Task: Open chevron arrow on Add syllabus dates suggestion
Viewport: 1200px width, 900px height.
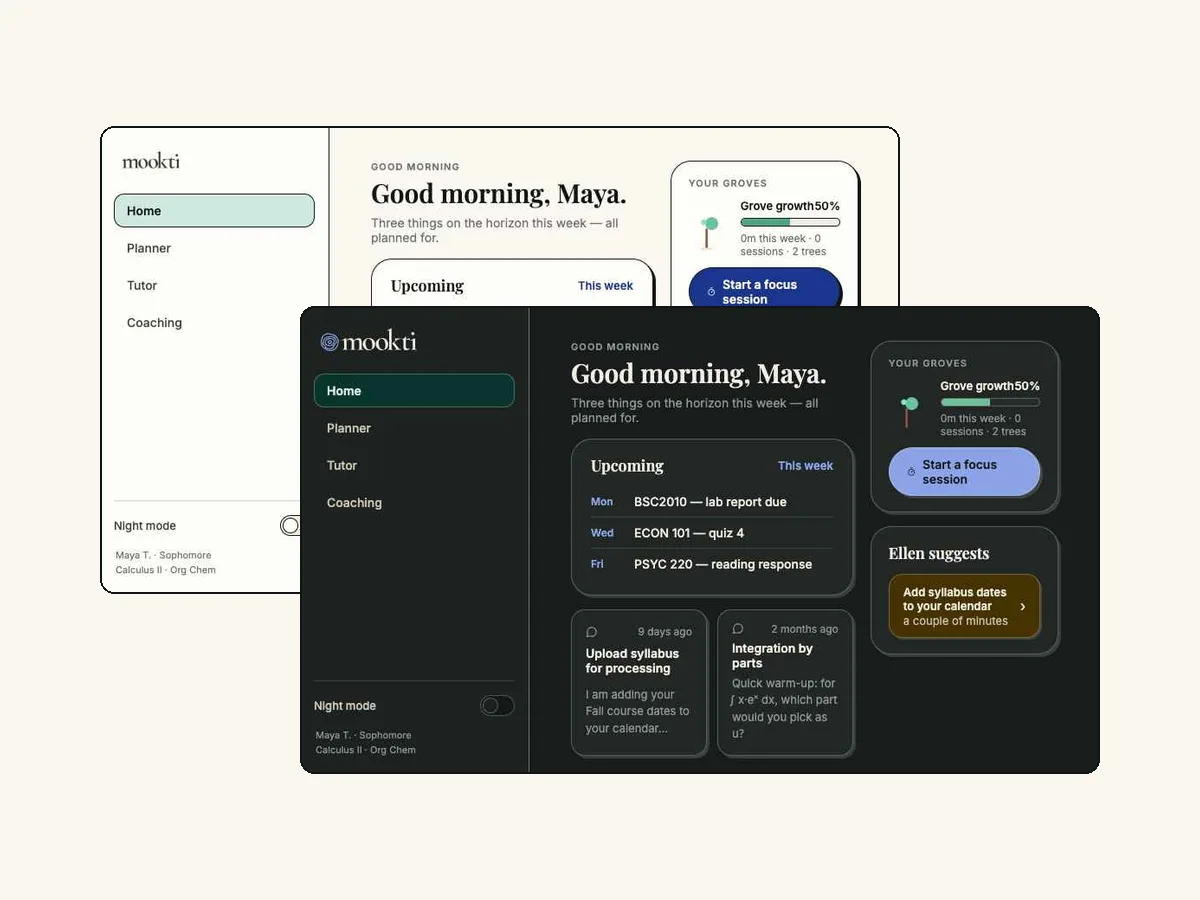Action: (1022, 607)
